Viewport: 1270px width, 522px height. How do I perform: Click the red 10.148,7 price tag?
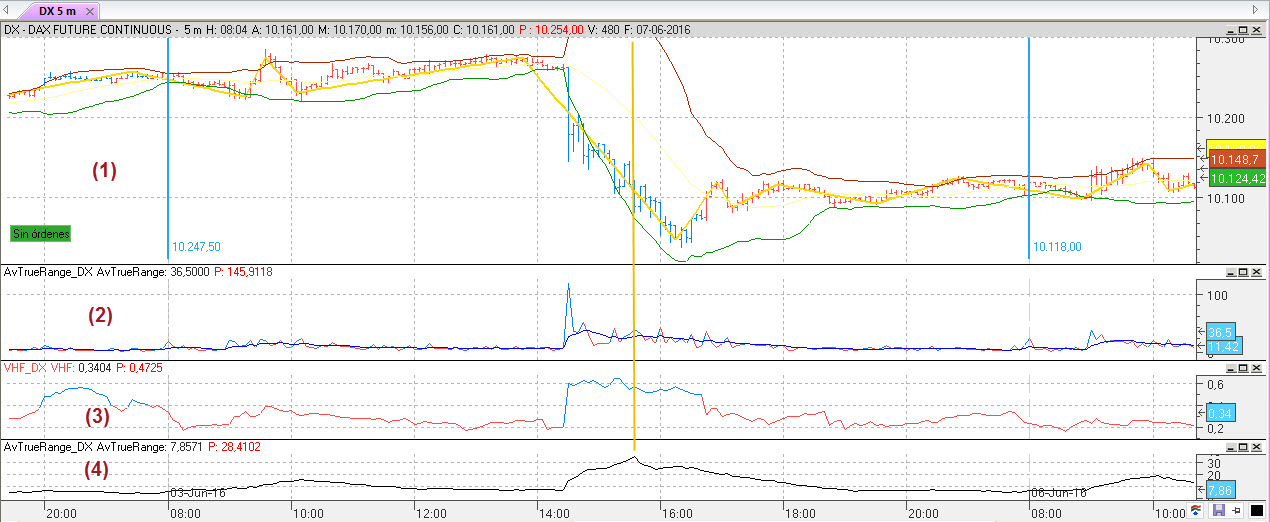click(1237, 159)
